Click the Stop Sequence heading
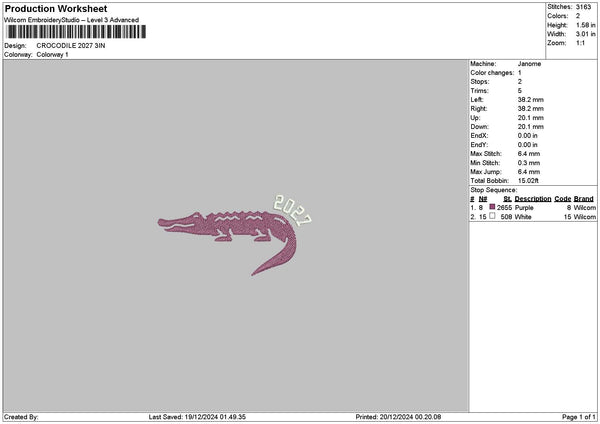Screen dimensions: 600x424 pyautogui.click(x=494, y=190)
